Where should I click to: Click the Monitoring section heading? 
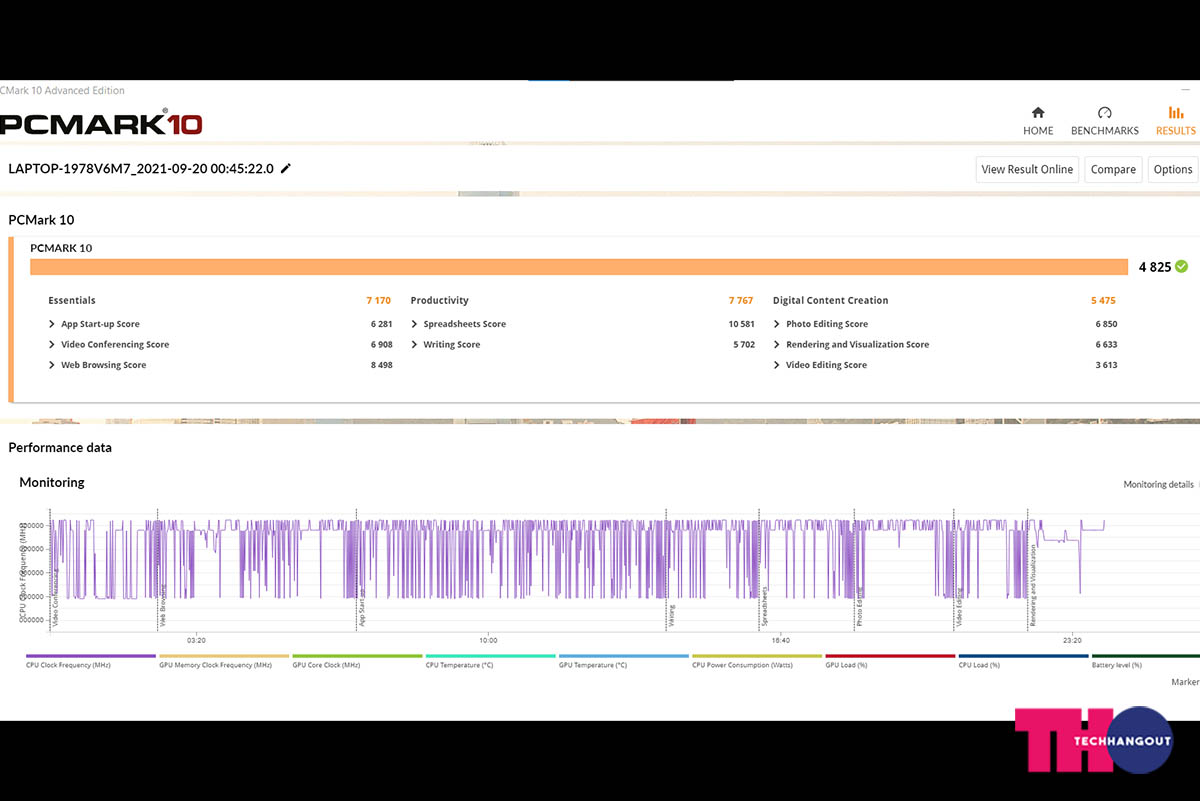tap(52, 482)
